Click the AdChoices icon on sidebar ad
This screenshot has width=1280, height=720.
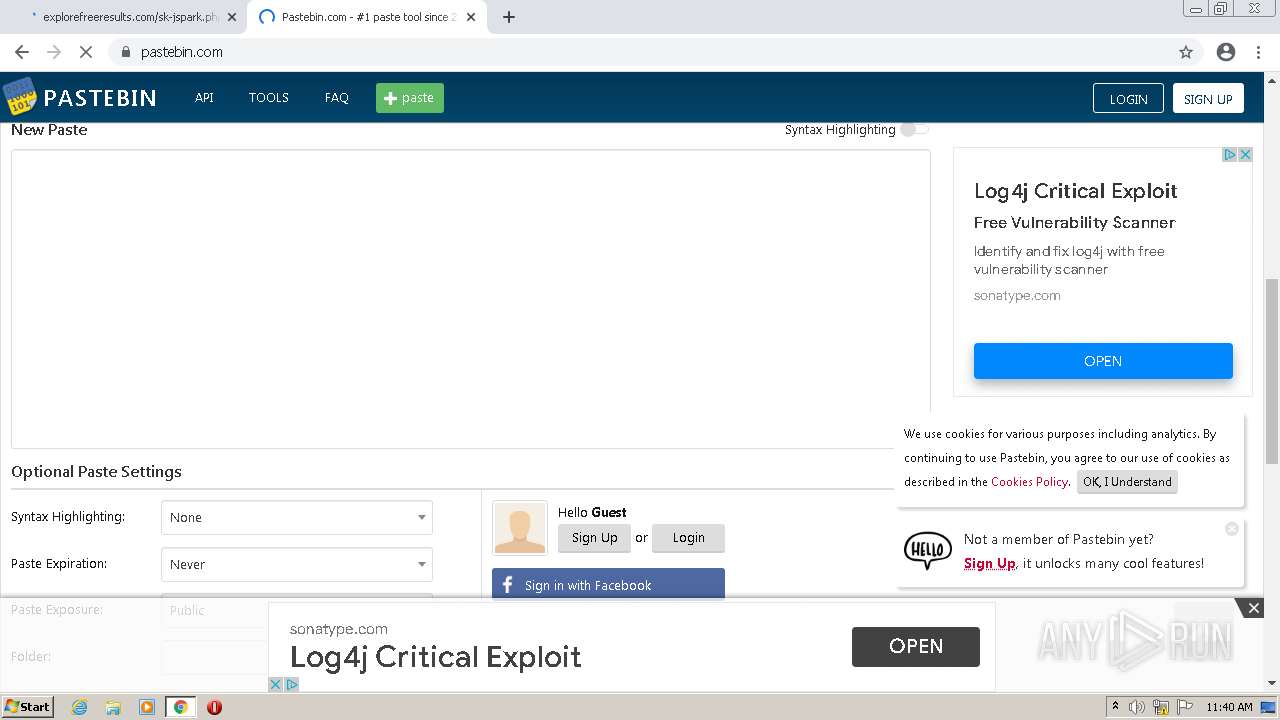(1231, 154)
